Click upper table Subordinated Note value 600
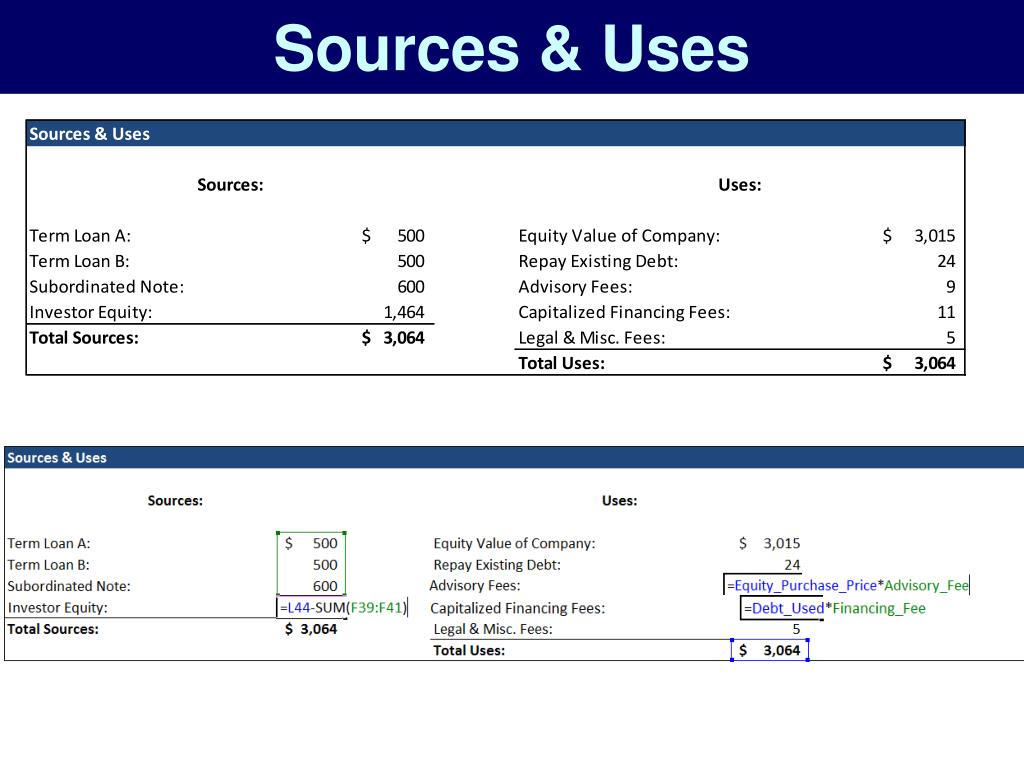This screenshot has width=1024, height=768. [x=411, y=287]
